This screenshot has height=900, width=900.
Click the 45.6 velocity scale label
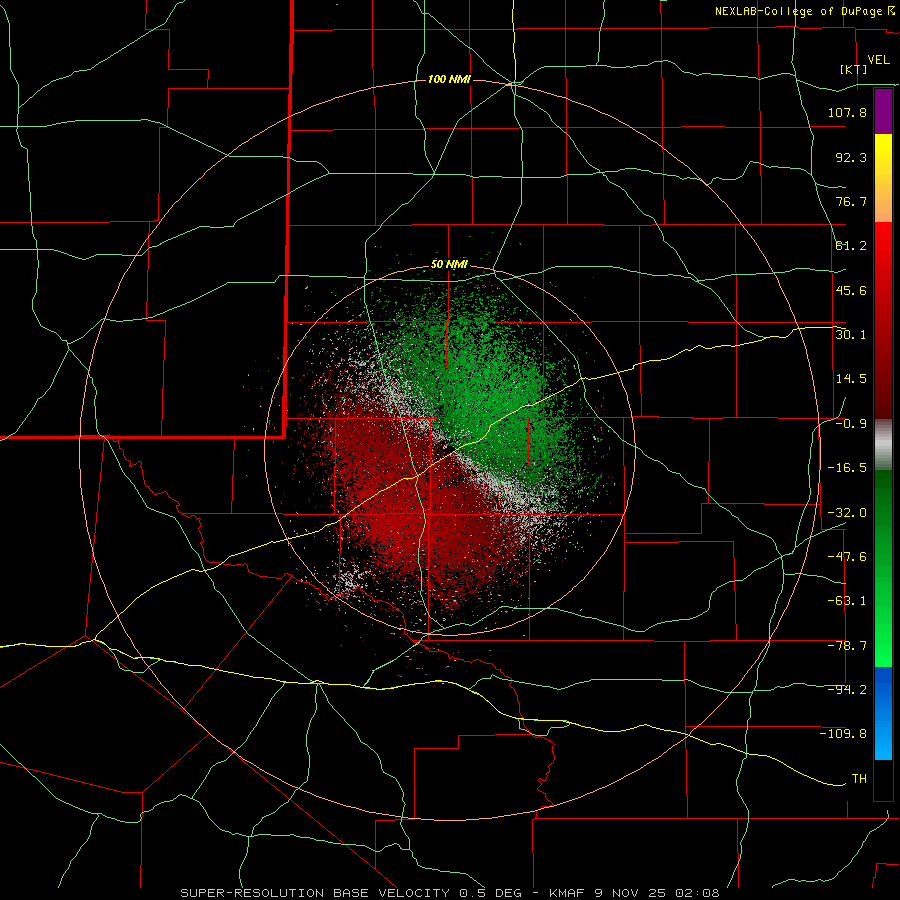[851, 290]
